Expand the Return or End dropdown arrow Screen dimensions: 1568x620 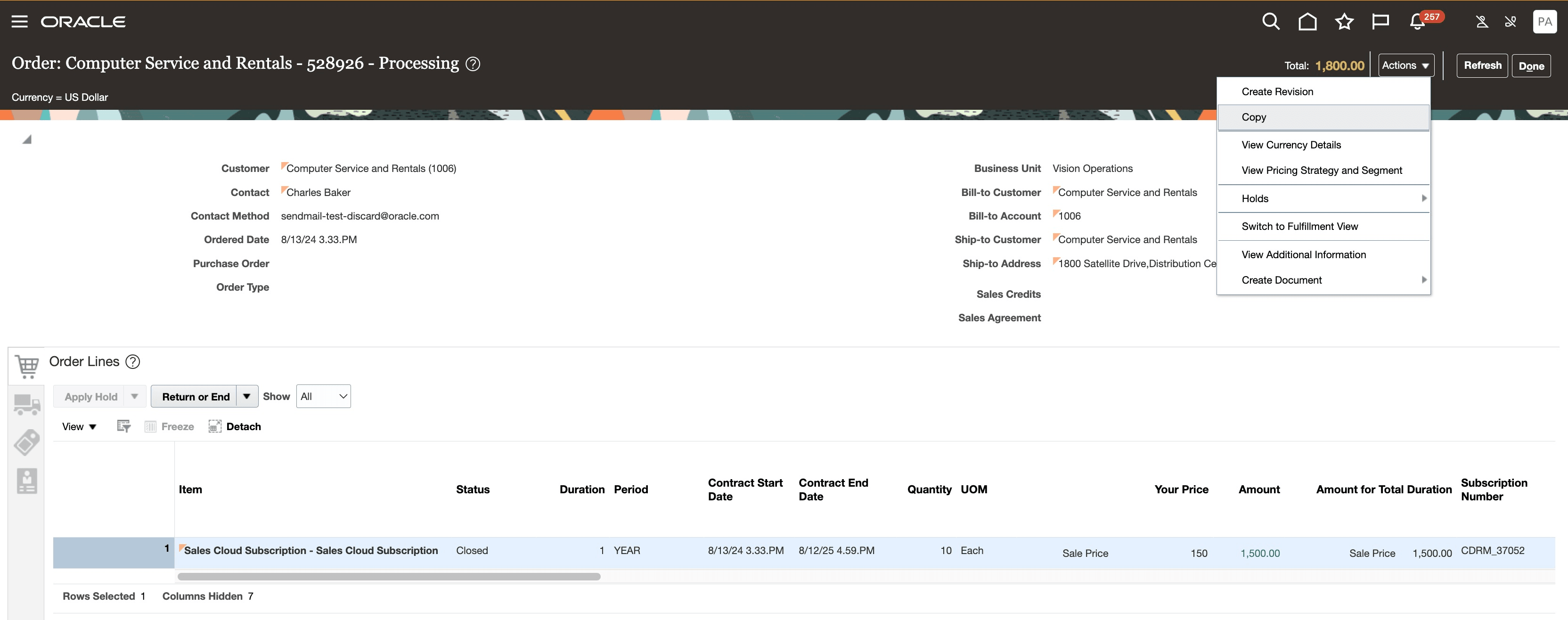click(x=246, y=397)
